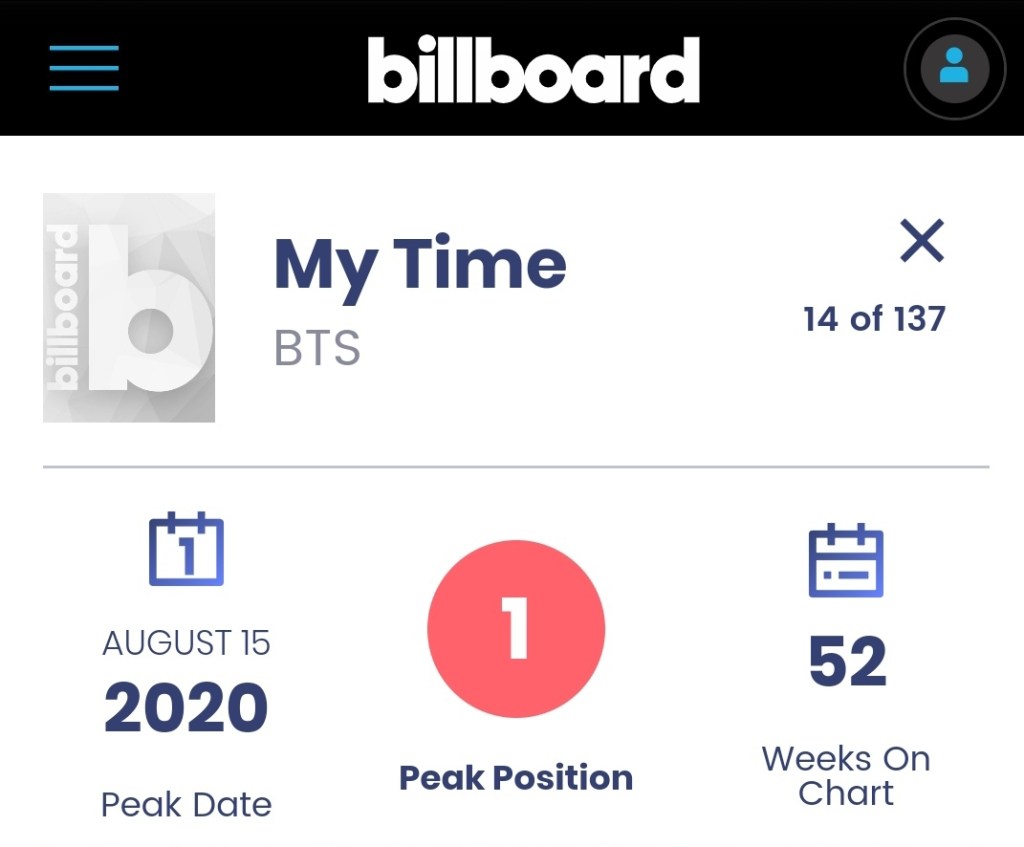The height and width of the screenshot is (847, 1024).
Task: Open the BTS artist link
Action: pyautogui.click(x=317, y=349)
